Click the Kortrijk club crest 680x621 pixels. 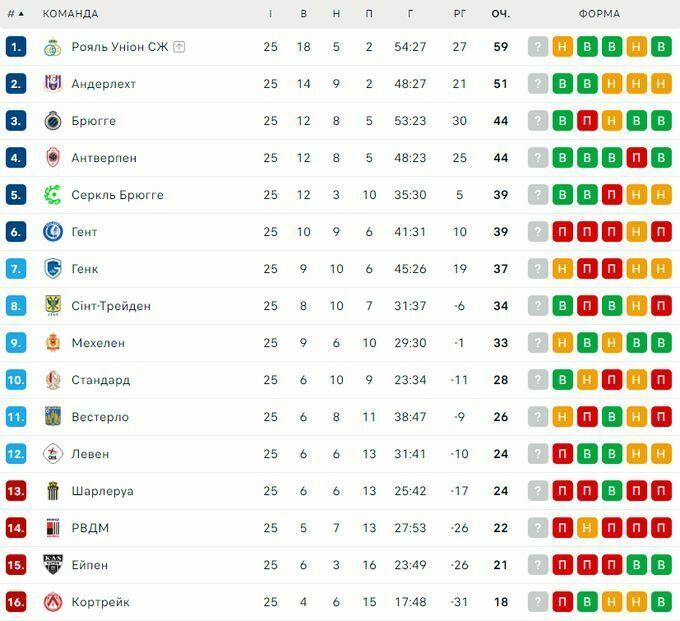click(x=53, y=602)
